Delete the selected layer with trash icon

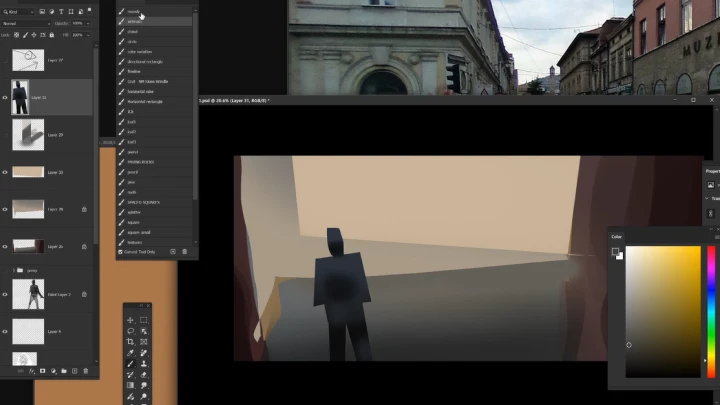(85, 371)
